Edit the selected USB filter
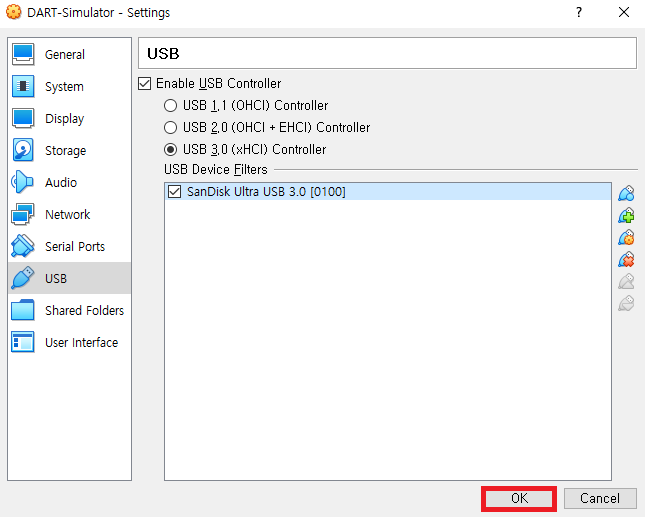 pos(627,237)
